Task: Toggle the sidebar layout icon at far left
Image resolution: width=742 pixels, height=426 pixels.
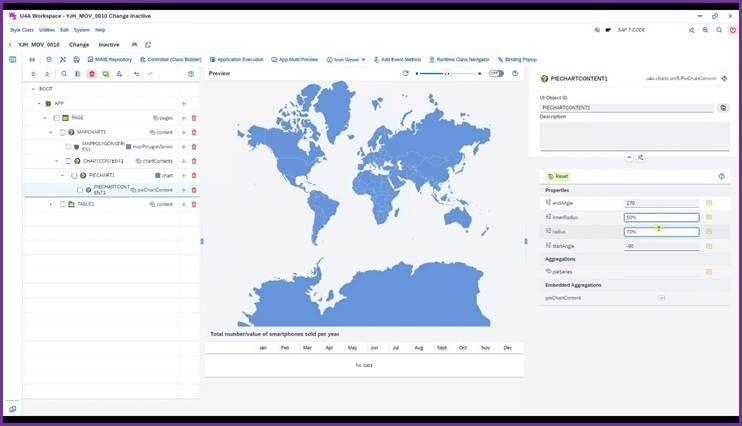Action: 13,60
